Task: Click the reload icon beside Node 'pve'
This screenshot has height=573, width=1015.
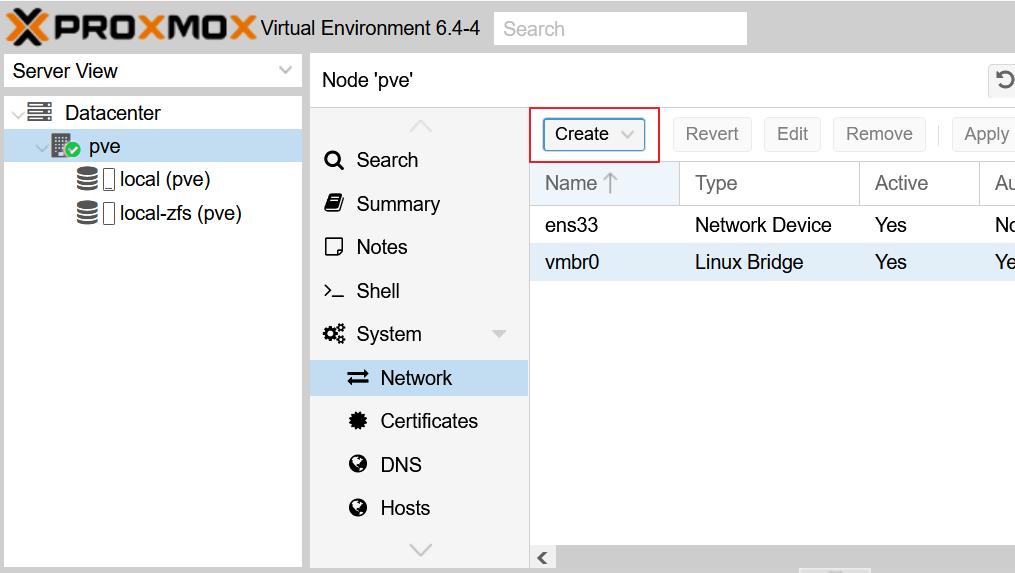Action: [1003, 80]
